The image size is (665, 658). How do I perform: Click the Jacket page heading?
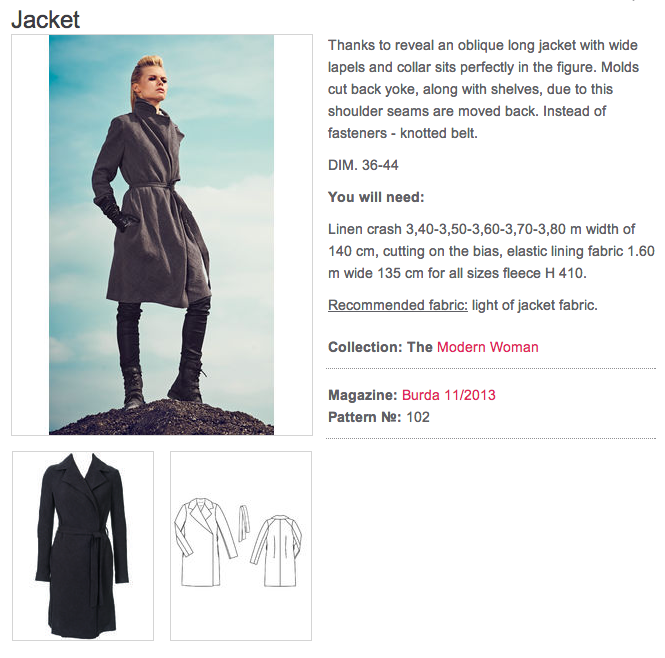coord(45,20)
